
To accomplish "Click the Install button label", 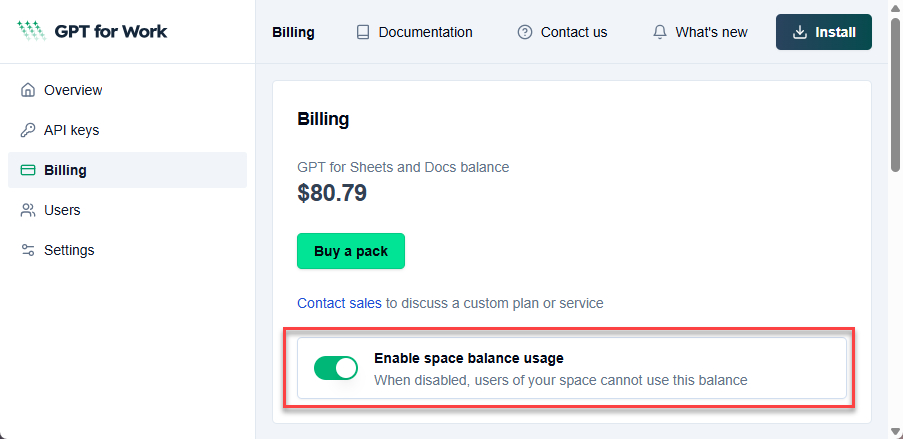I will tap(835, 32).
